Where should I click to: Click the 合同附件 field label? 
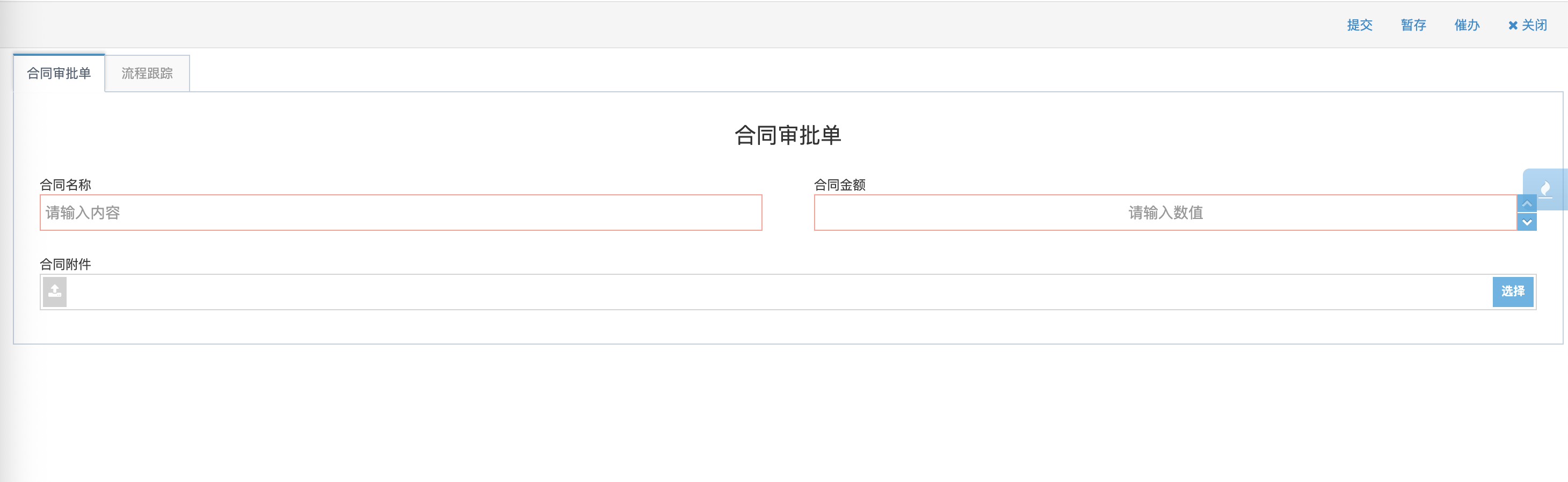65,264
